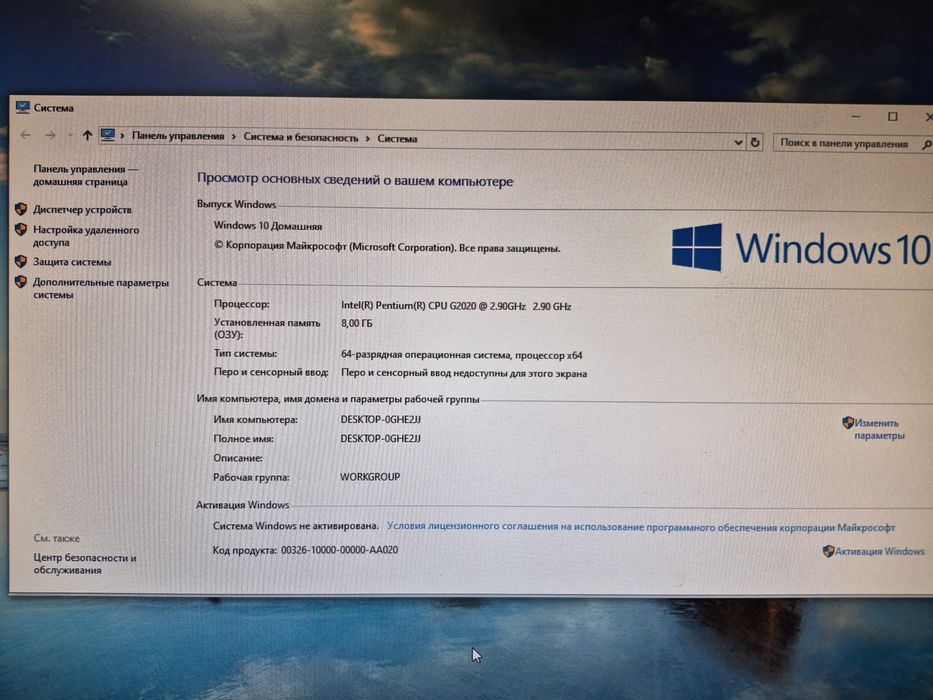Open 'Система и безопасность' breadcrumb
This screenshot has height=700, width=933.
click(300, 138)
